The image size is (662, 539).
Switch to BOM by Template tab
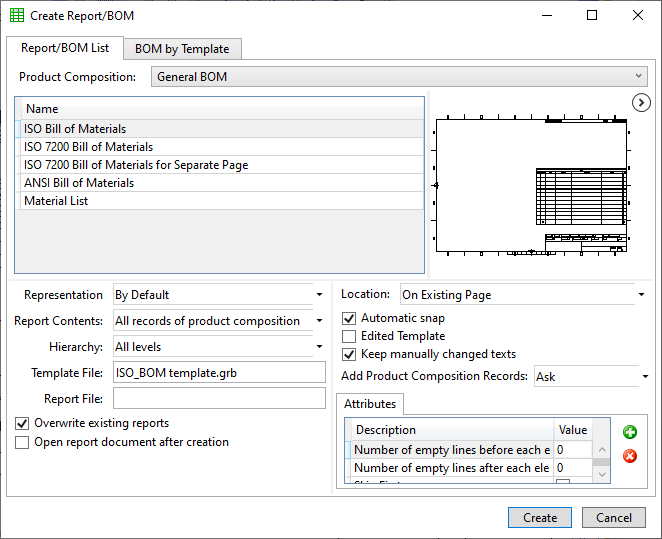point(182,49)
